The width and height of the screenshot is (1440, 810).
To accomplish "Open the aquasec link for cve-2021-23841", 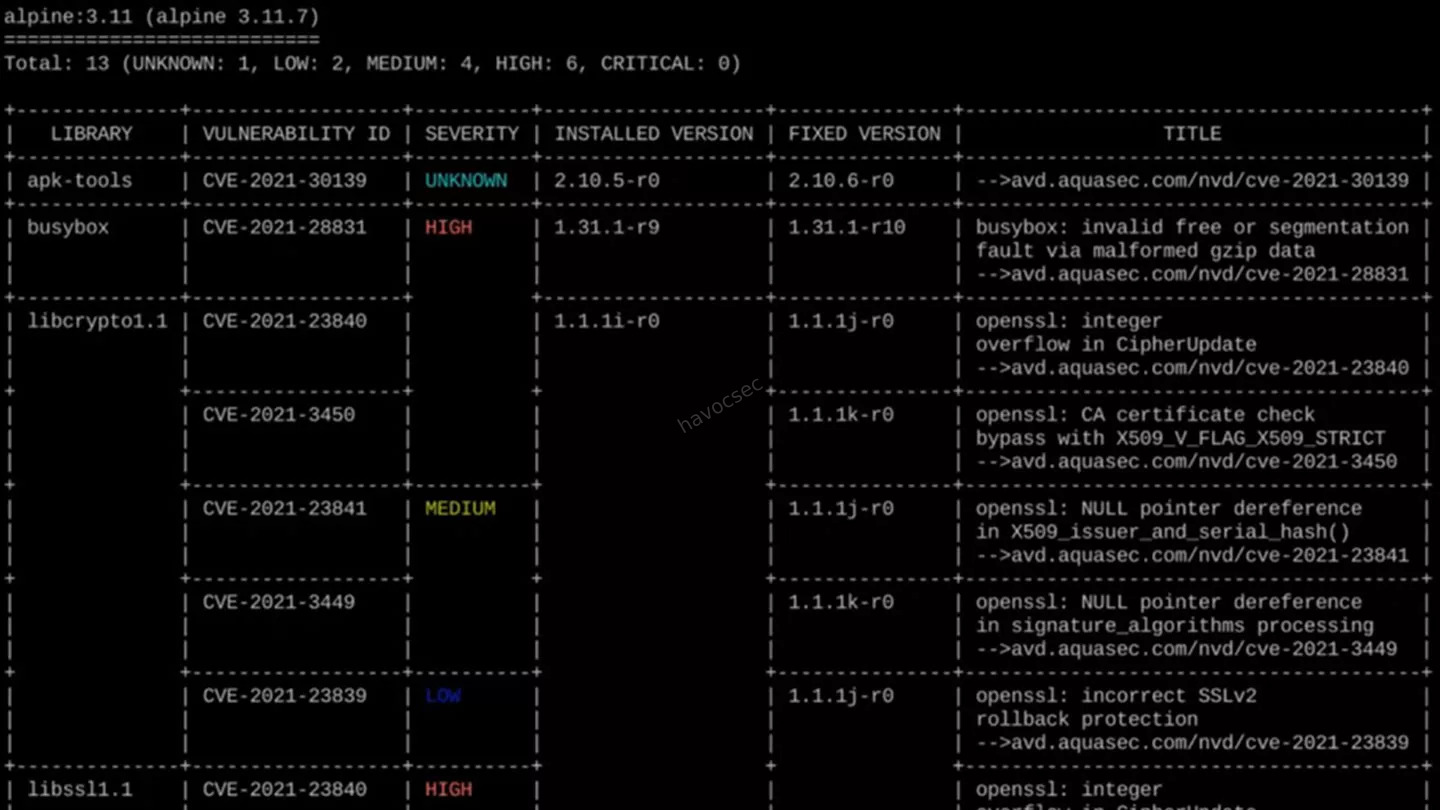I will [1192, 555].
